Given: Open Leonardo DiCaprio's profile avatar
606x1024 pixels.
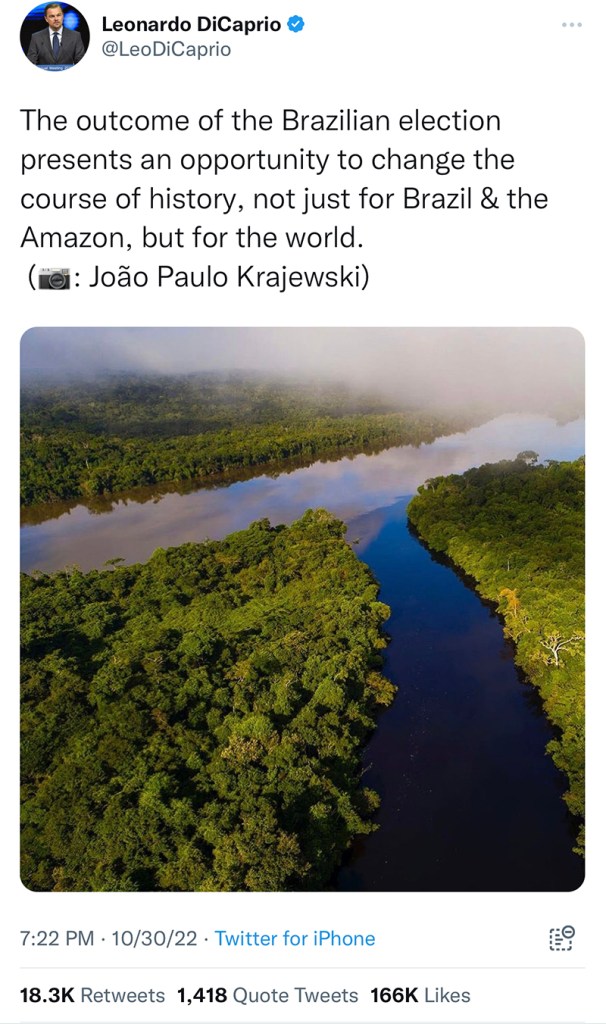Looking at the screenshot, I should pyautogui.click(x=55, y=37).
